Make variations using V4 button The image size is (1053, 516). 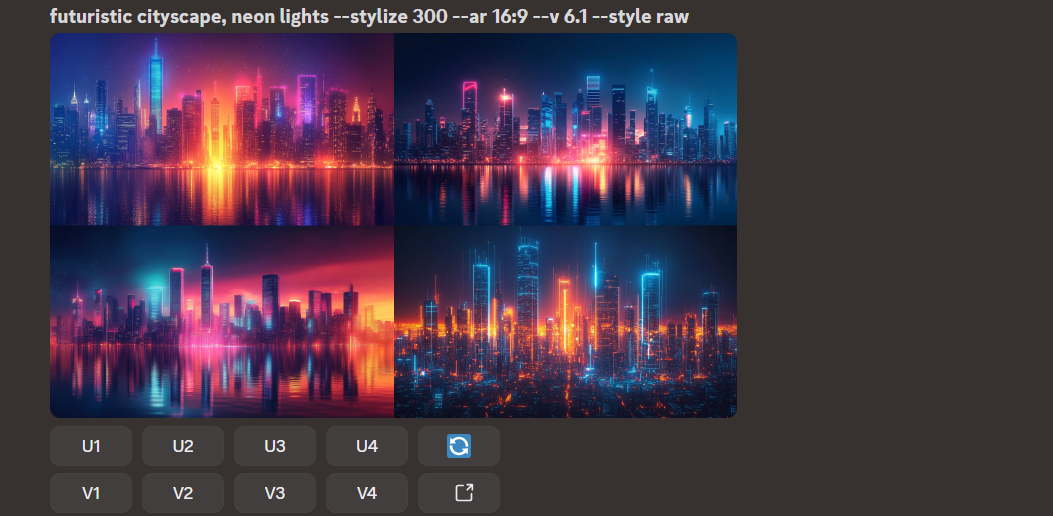click(x=367, y=493)
